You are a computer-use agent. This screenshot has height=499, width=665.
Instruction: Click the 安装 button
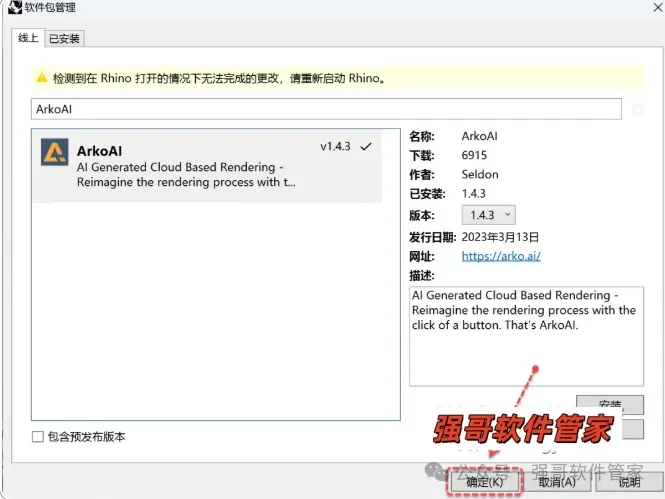[609, 404]
